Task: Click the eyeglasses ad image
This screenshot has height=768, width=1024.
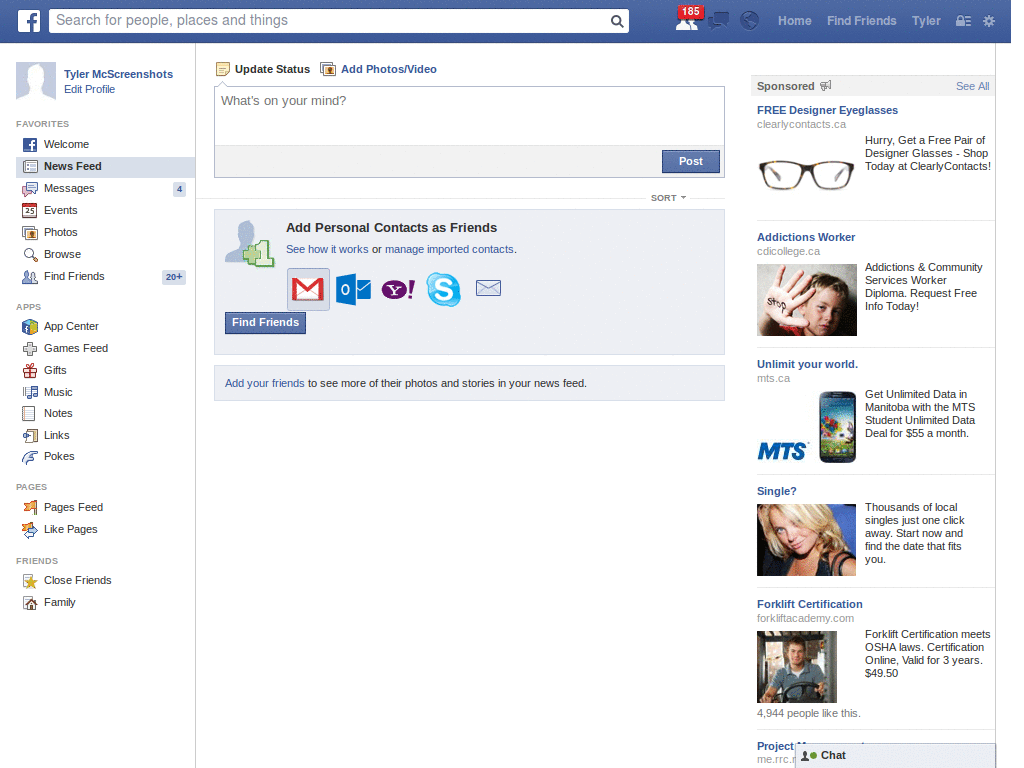Action: pyautogui.click(x=807, y=174)
